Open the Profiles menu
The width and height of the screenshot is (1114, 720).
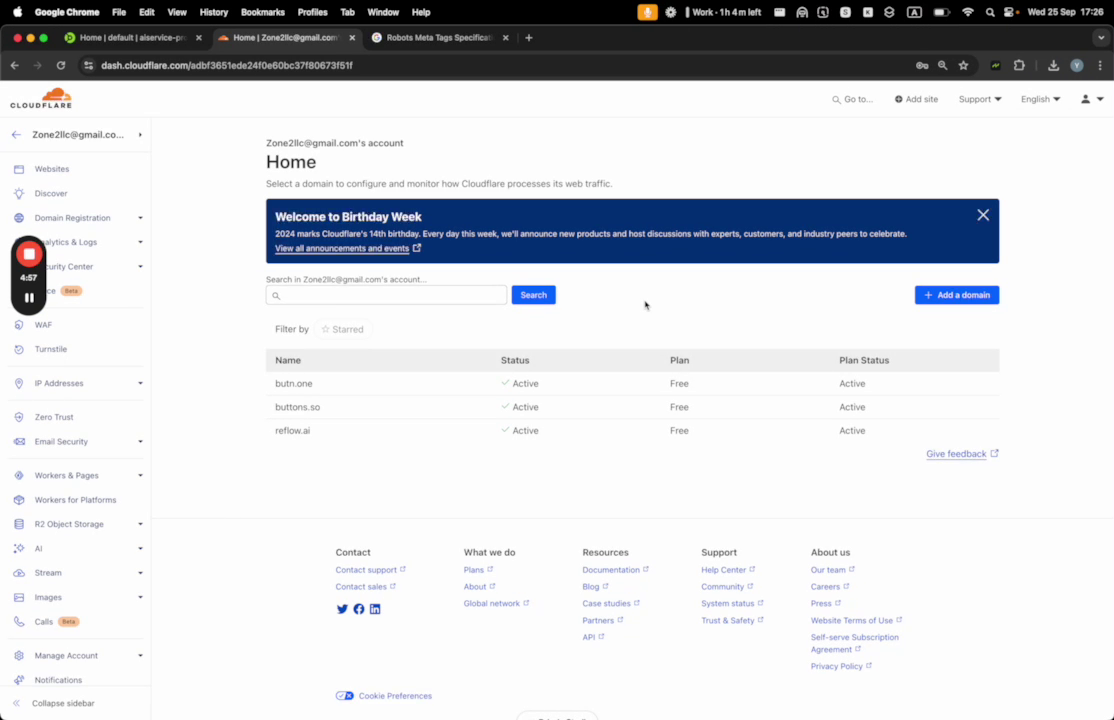[x=312, y=12]
